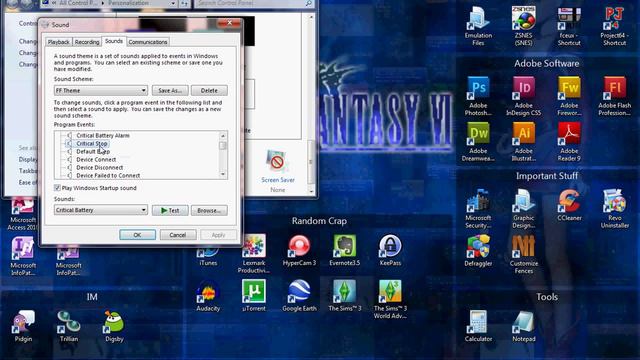
Task: Open the Emulation Files desktop icon
Action: [478, 25]
